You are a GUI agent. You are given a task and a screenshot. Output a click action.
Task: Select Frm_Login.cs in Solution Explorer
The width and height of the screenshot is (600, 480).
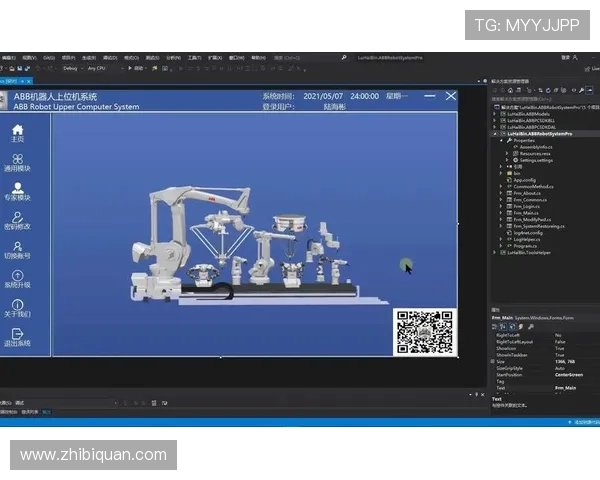pos(527,206)
